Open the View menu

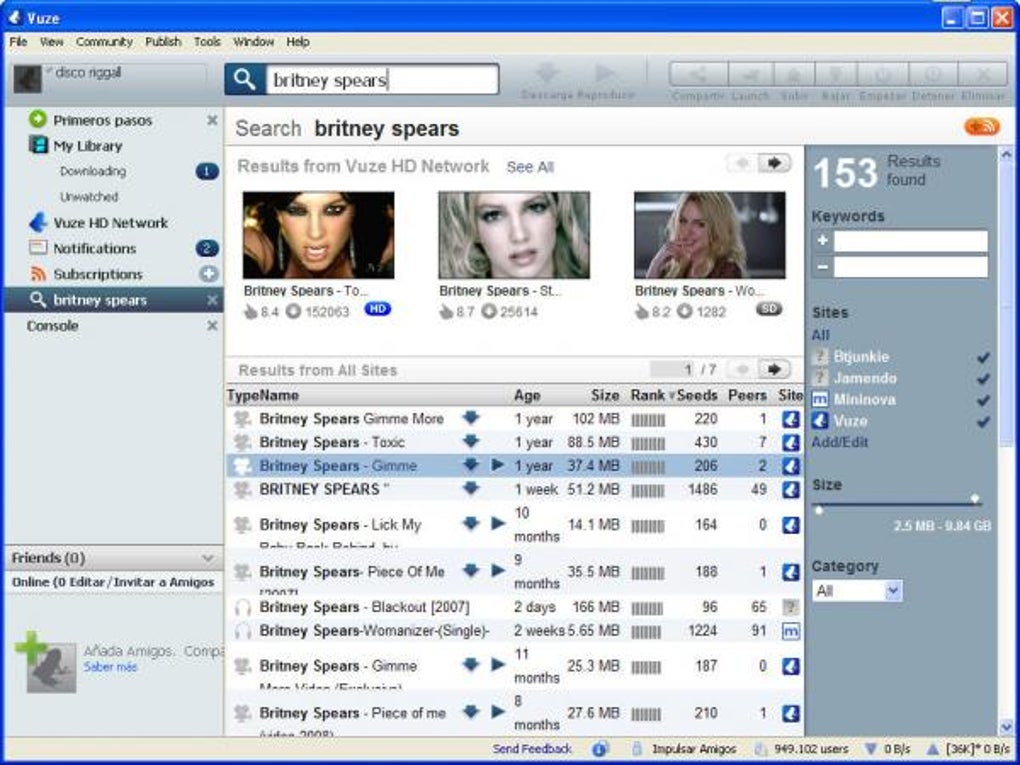point(51,42)
